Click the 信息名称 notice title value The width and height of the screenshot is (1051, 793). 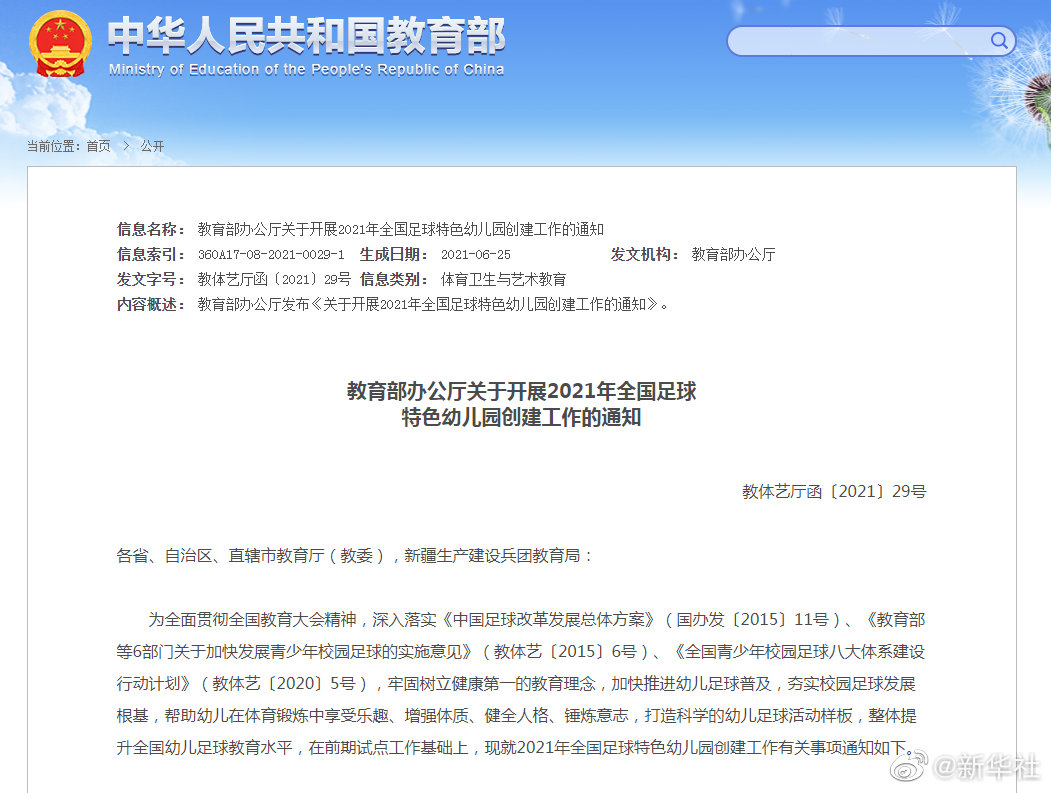[400, 229]
